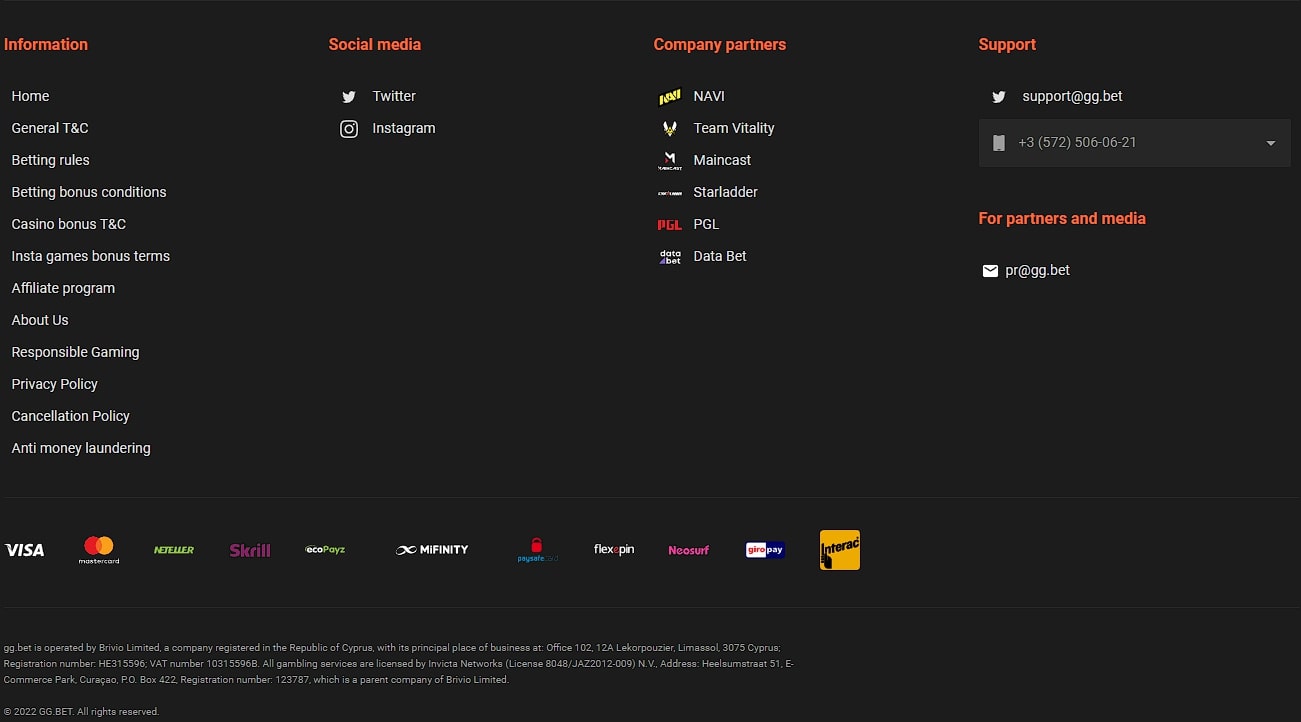View Insta games bonus terms
The width and height of the screenshot is (1301, 722).
(91, 257)
